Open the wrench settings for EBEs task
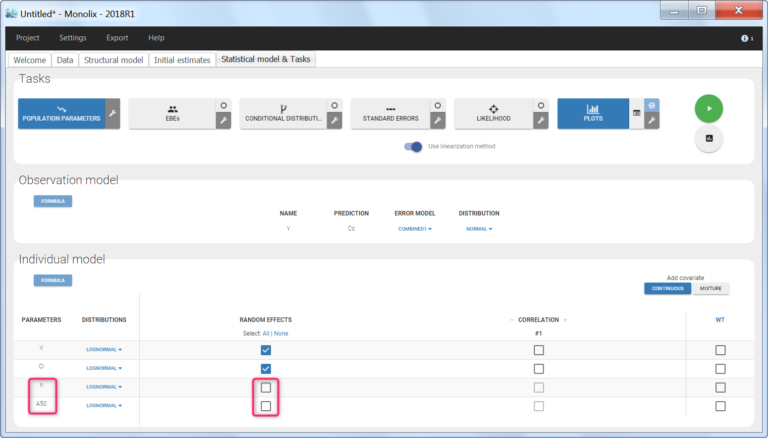 [223, 120]
